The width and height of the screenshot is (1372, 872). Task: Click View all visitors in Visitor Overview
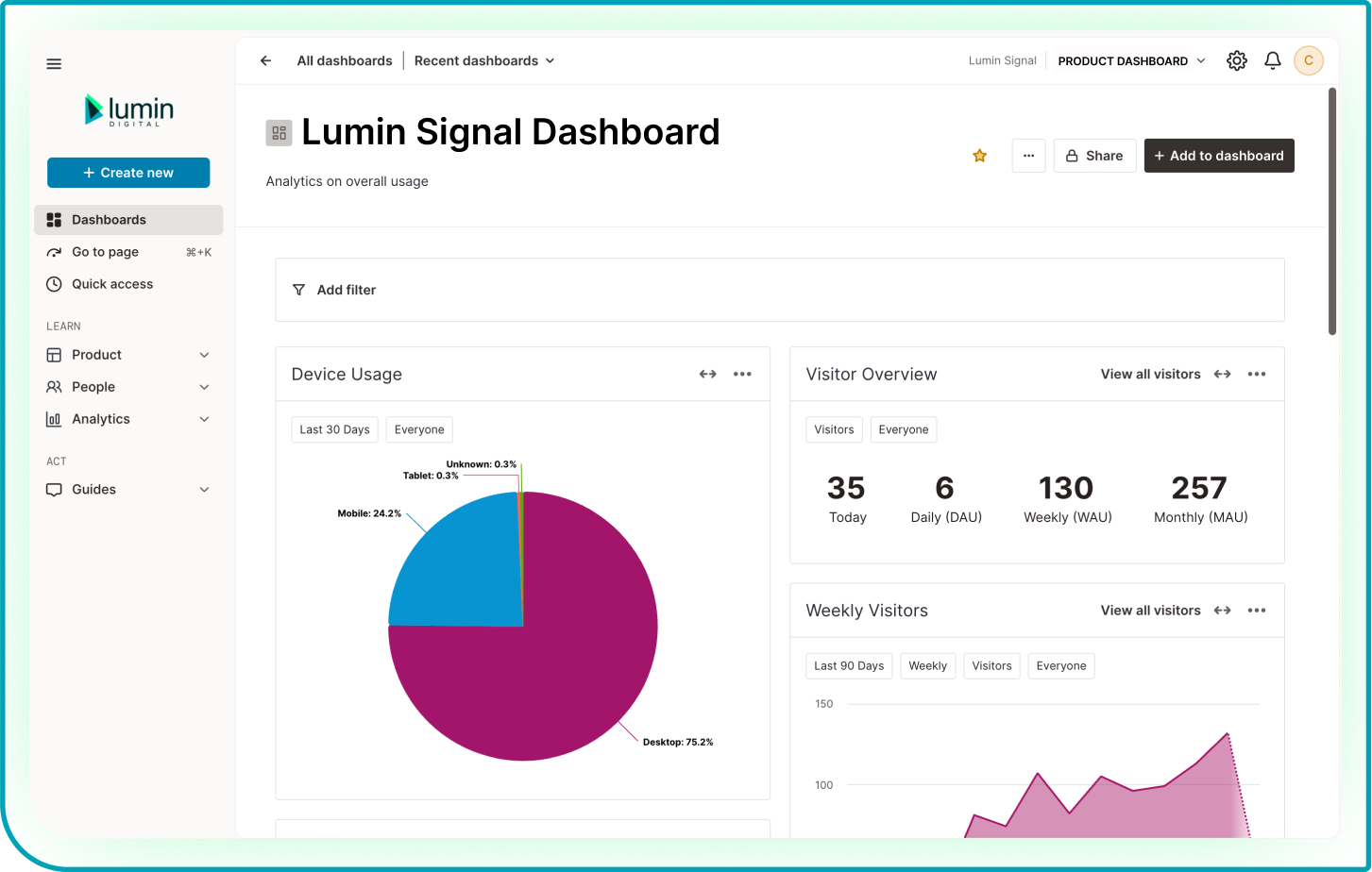tap(1150, 375)
